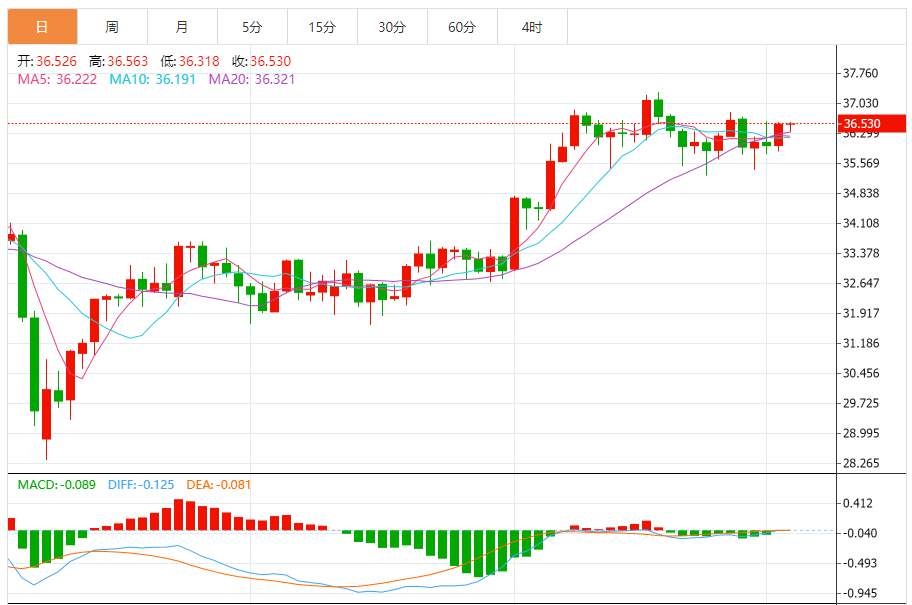Click the -0.945 MACD axis label

[x=860, y=593]
